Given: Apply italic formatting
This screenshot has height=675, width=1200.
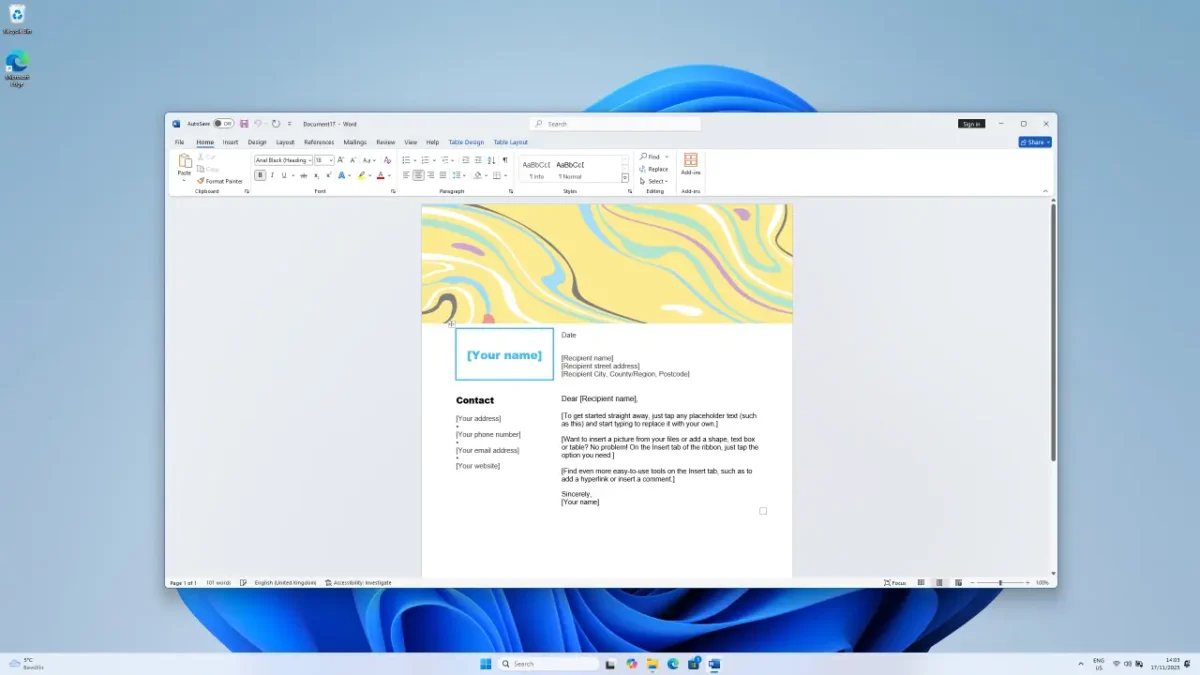Looking at the screenshot, I should [272, 175].
